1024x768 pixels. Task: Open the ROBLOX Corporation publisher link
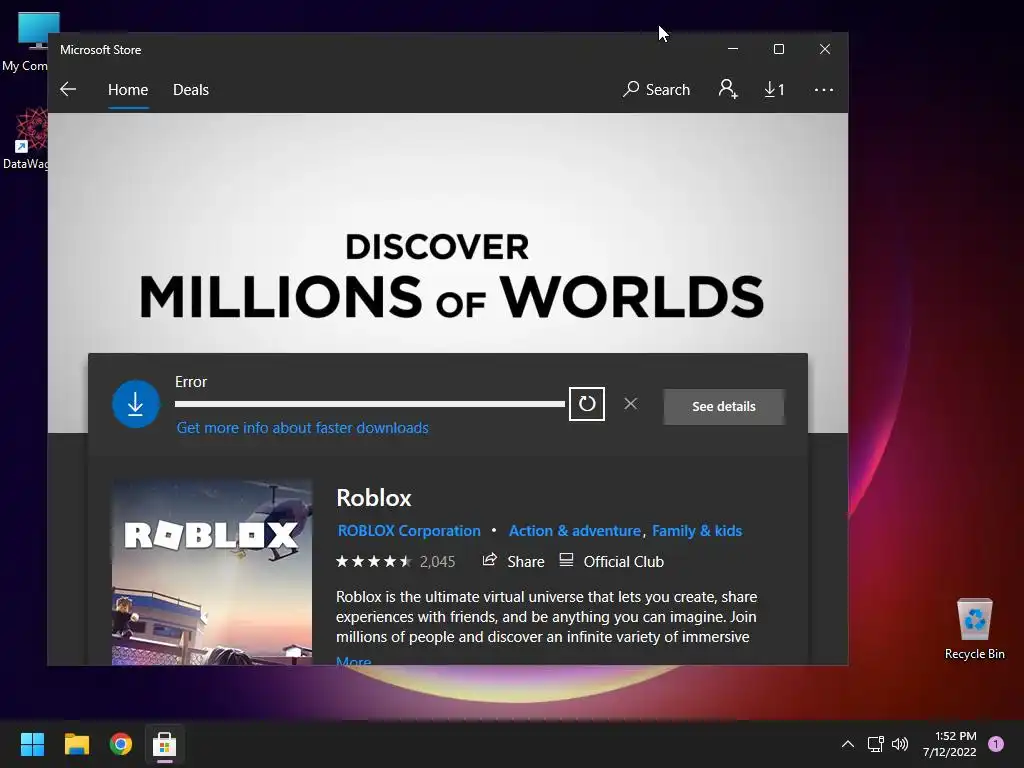point(409,530)
